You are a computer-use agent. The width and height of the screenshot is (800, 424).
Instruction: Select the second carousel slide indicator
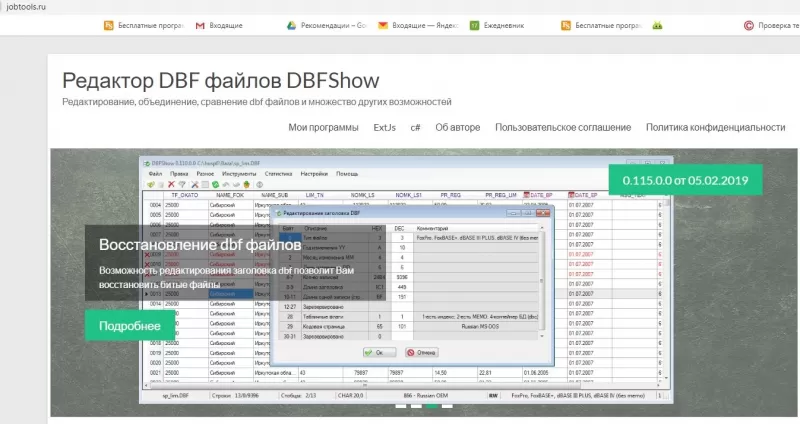point(416,406)
